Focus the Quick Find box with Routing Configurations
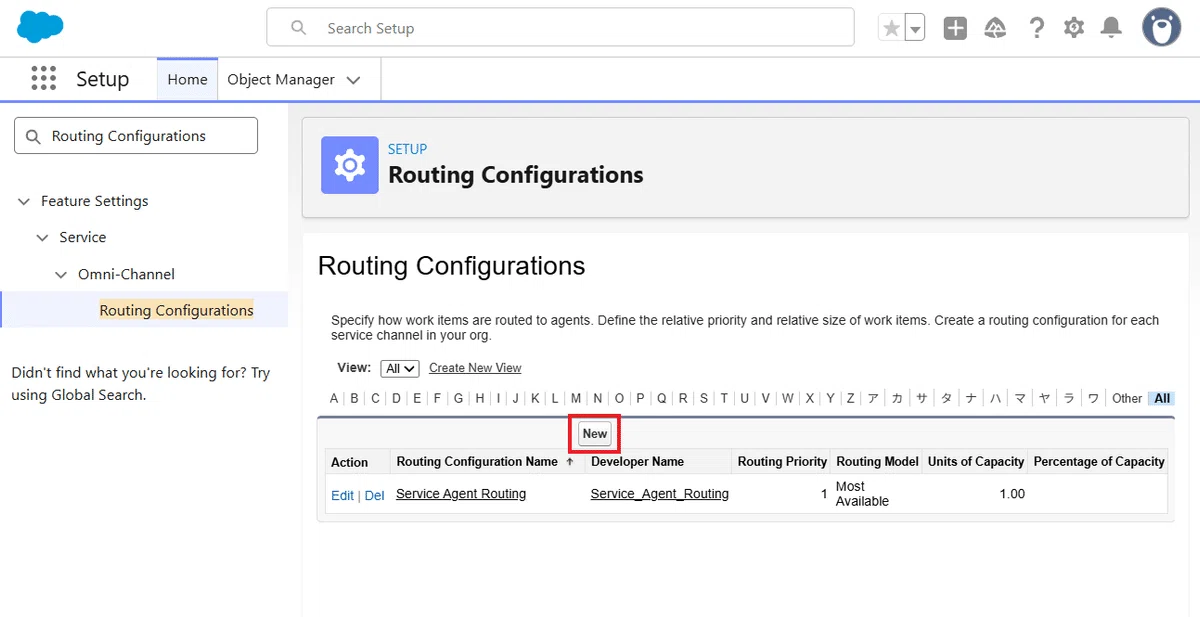Viewport: 1200px width, 617px height. 136,136
